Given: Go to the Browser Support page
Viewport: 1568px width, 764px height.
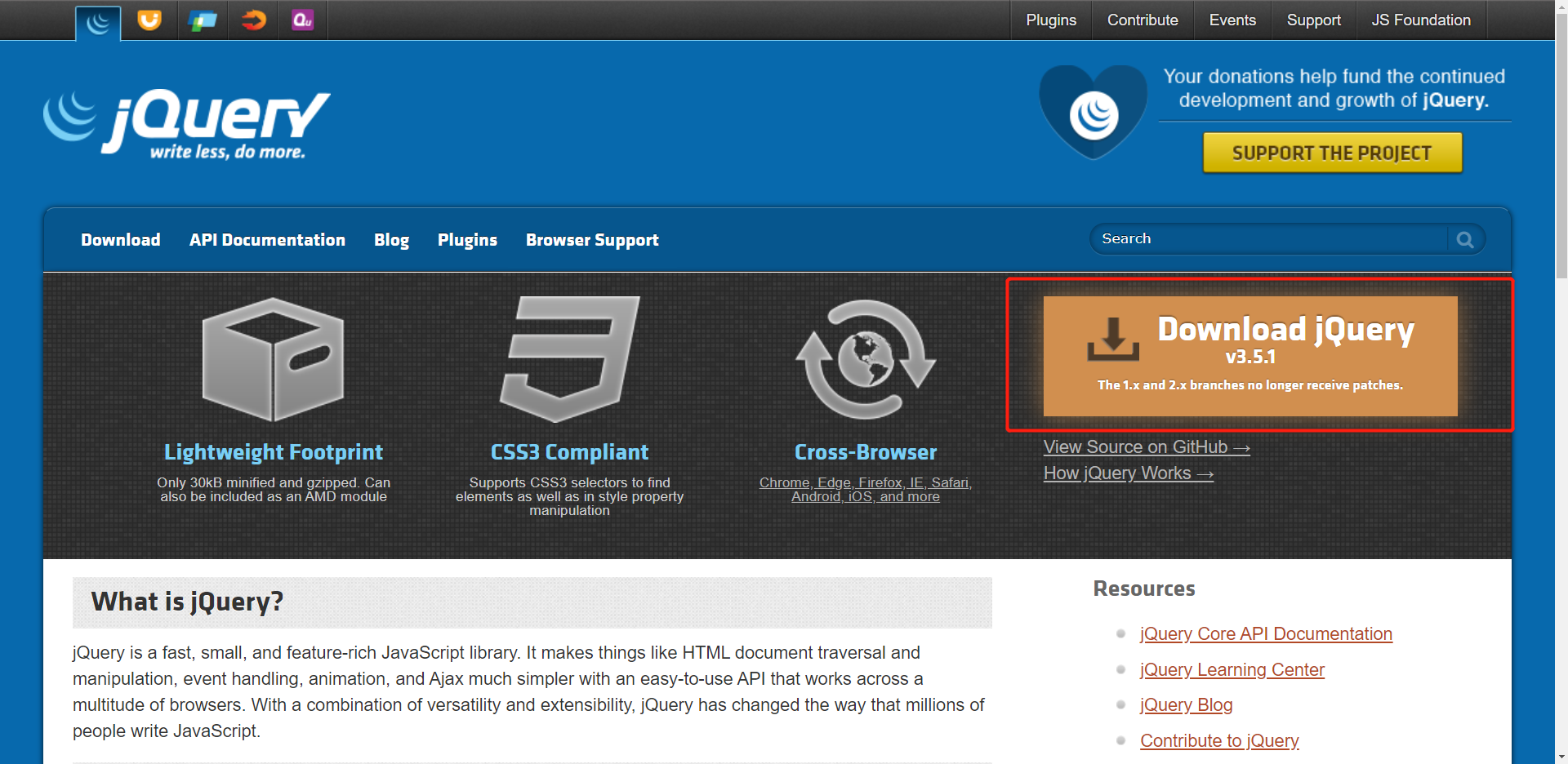Looking at the screenshot, I should click(x=592, y=240).
